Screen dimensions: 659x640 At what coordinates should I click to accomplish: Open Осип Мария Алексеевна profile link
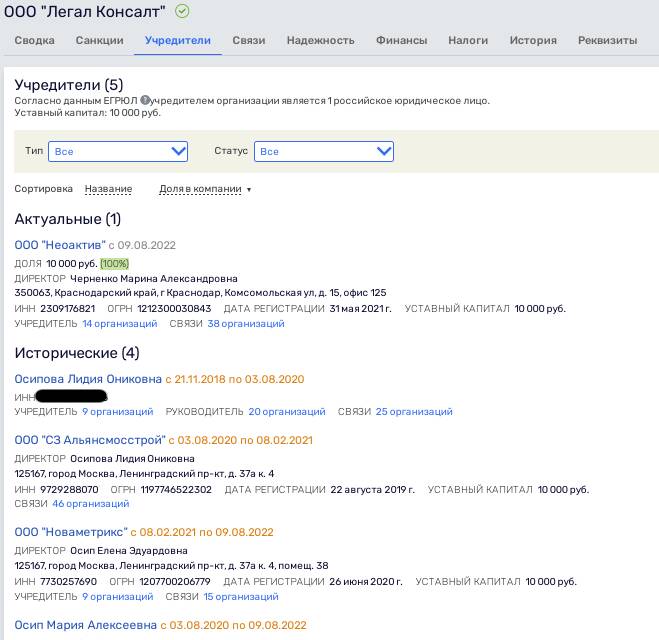click(86, 625)
